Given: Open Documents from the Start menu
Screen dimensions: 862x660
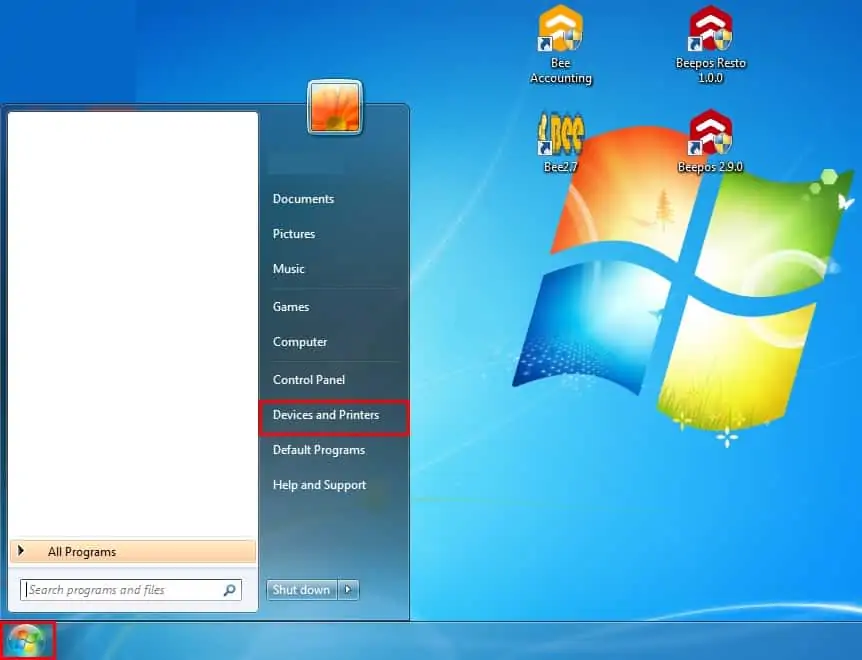Looking at the screenshot, I should coord(303,199).
